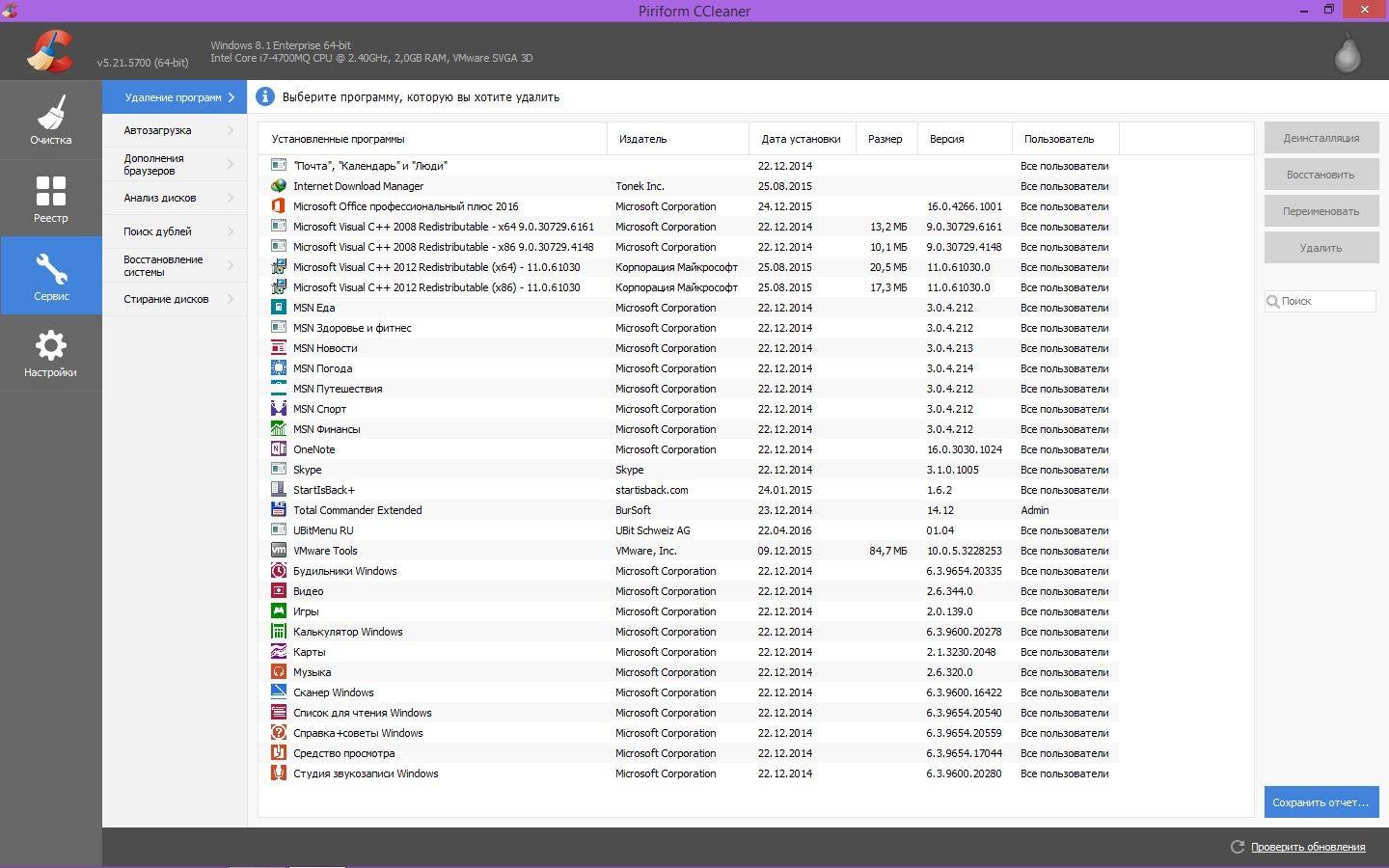Expand the Восстановление системы arrow

click(231, 265)
